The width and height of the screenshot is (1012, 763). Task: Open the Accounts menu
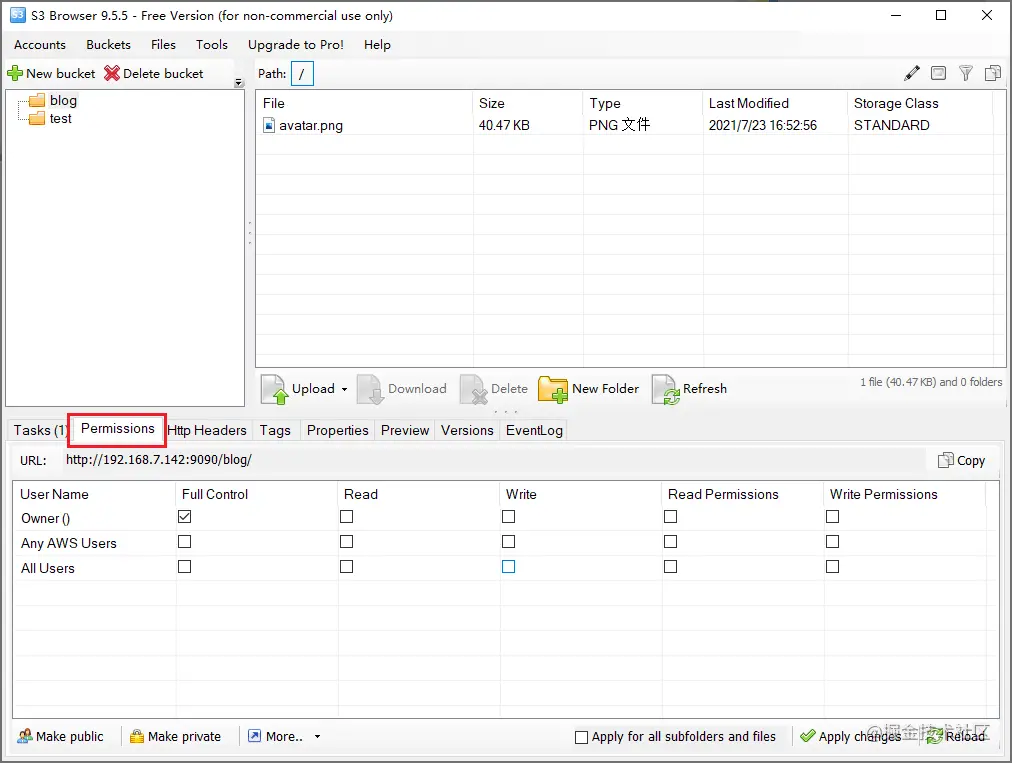click(x=40, y=45)
